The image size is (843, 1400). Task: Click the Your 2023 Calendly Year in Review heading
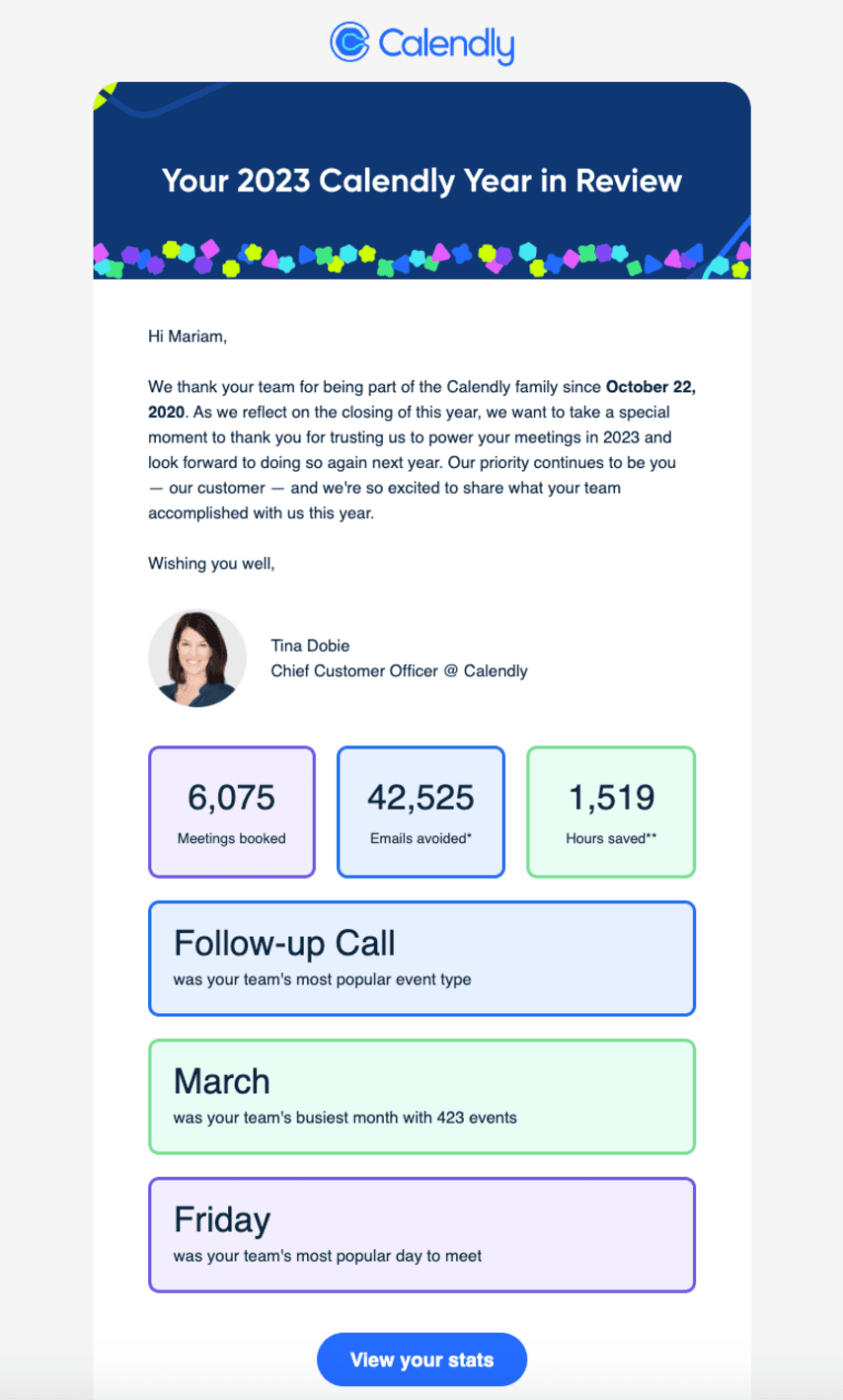[x=421, y=181]
